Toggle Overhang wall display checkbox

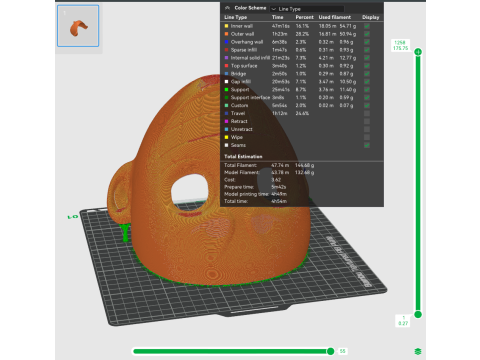pos(367,42)
